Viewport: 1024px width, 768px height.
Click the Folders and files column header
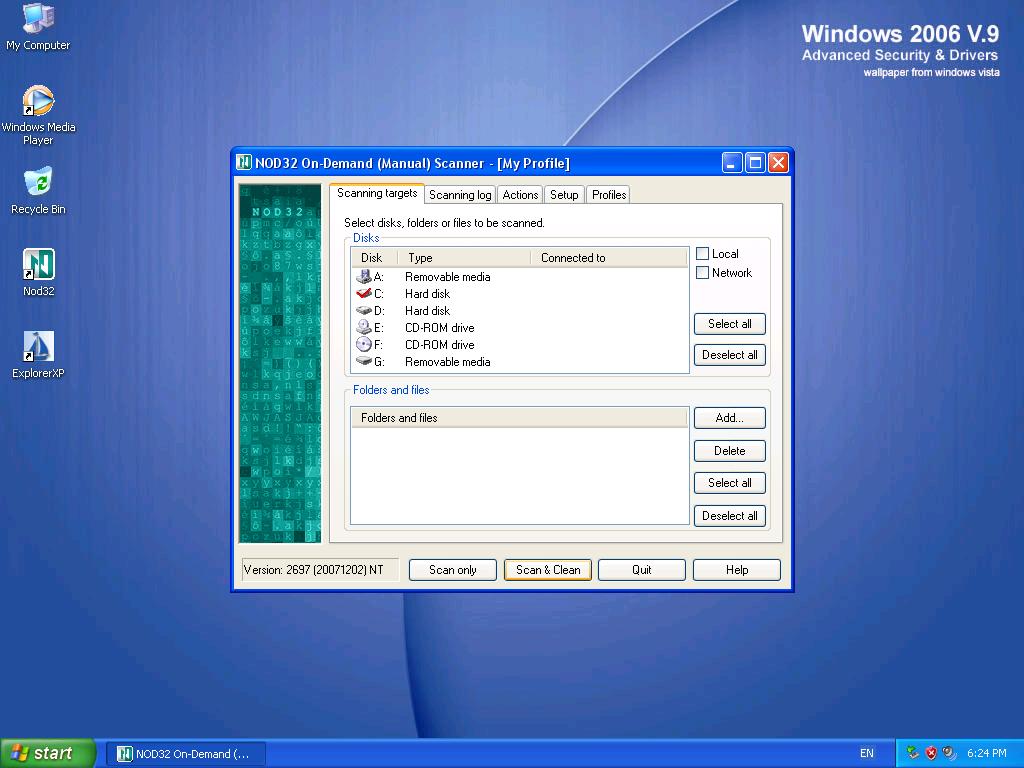(x=520, y=418)
